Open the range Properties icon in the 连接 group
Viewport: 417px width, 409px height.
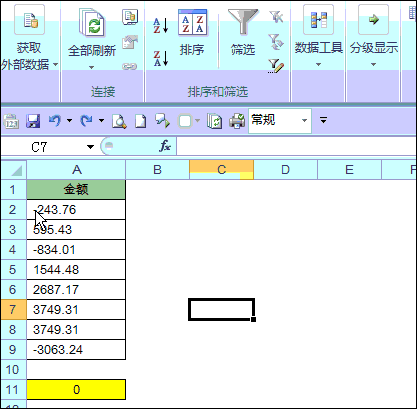[130, 43]
